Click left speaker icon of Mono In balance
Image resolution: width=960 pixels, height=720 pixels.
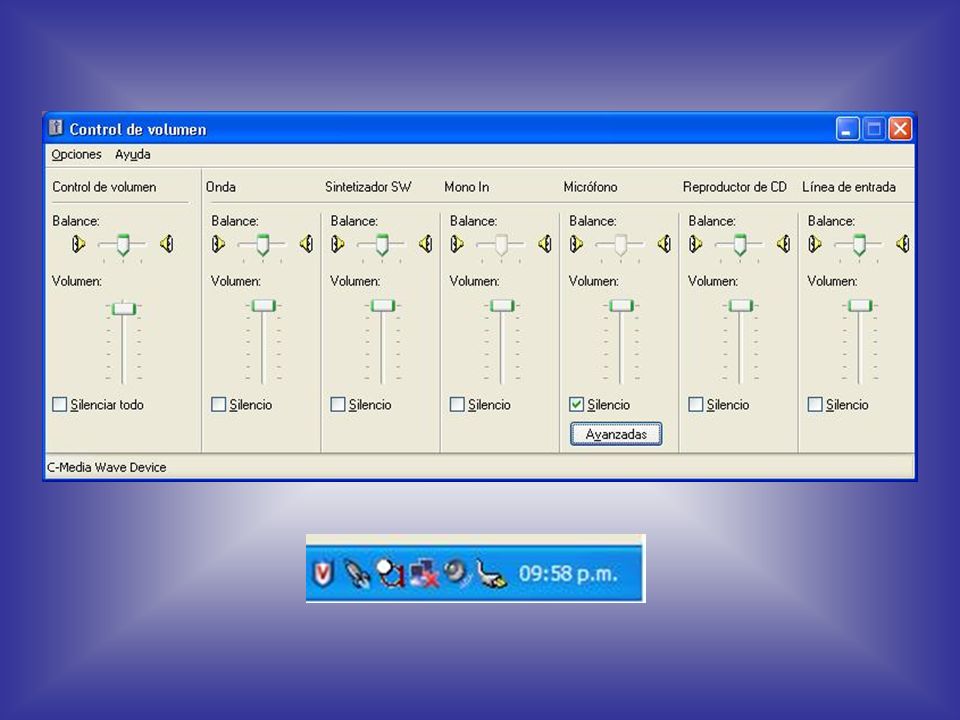pyautogui.click(x=457, y=244)
